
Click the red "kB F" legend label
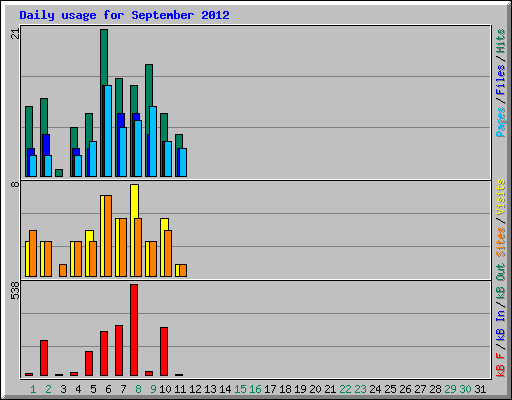(500, 365)
